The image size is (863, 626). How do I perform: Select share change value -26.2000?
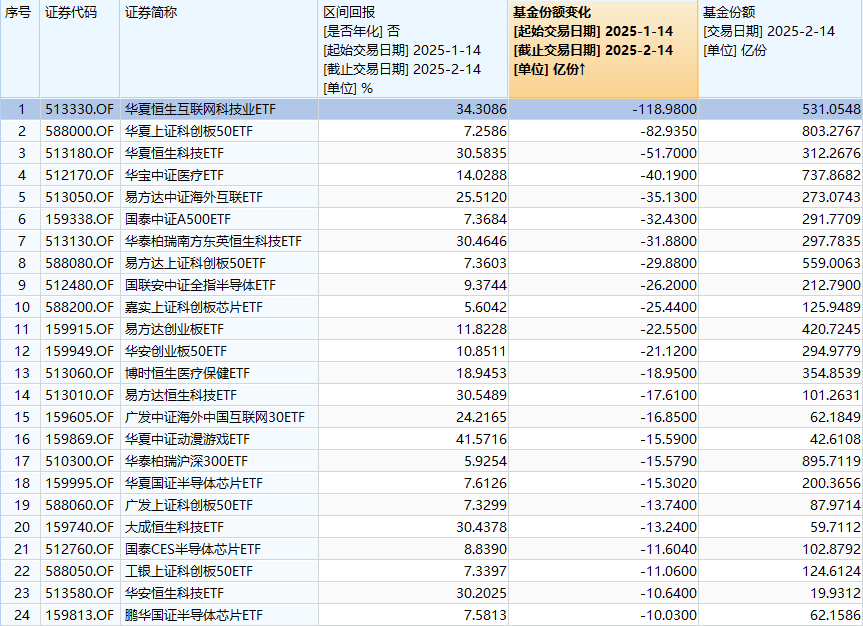click(x=603, y=285)
